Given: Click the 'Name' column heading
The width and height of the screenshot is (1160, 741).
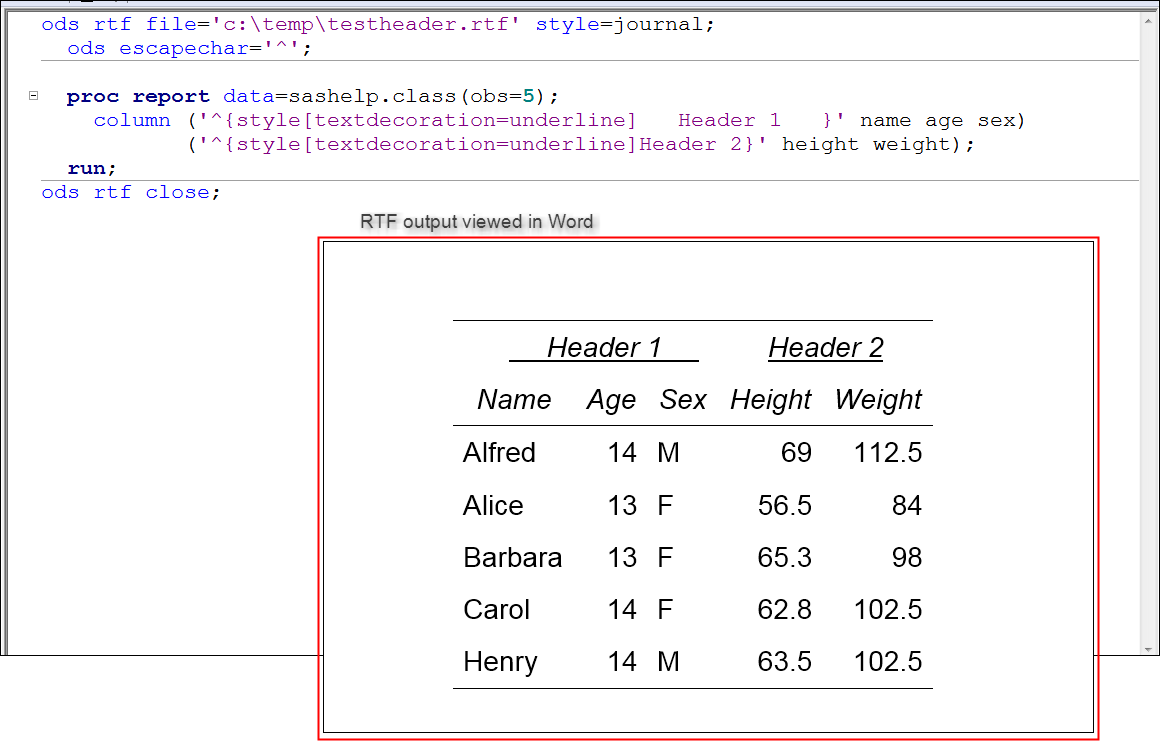Looking at the screenshot, I should pyautogui.click(x=514, y=400).
